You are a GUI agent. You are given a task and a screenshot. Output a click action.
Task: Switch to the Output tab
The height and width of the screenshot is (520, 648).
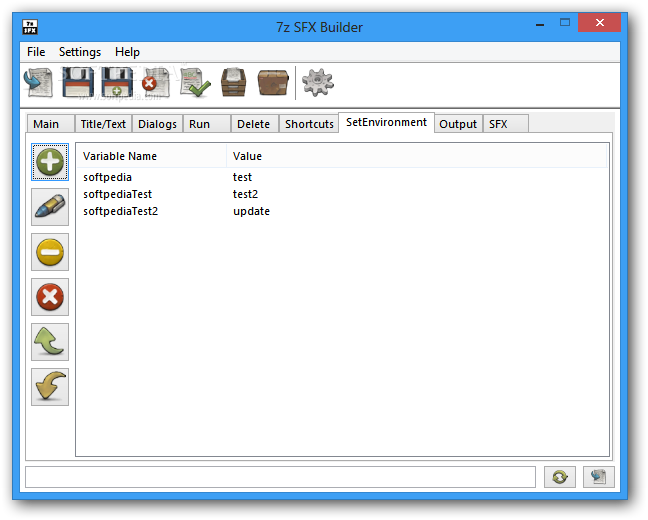(x=458, y=124)
